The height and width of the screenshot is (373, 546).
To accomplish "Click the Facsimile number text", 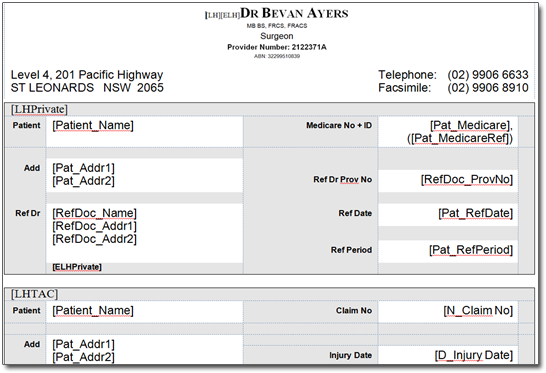I will (488, 87).
